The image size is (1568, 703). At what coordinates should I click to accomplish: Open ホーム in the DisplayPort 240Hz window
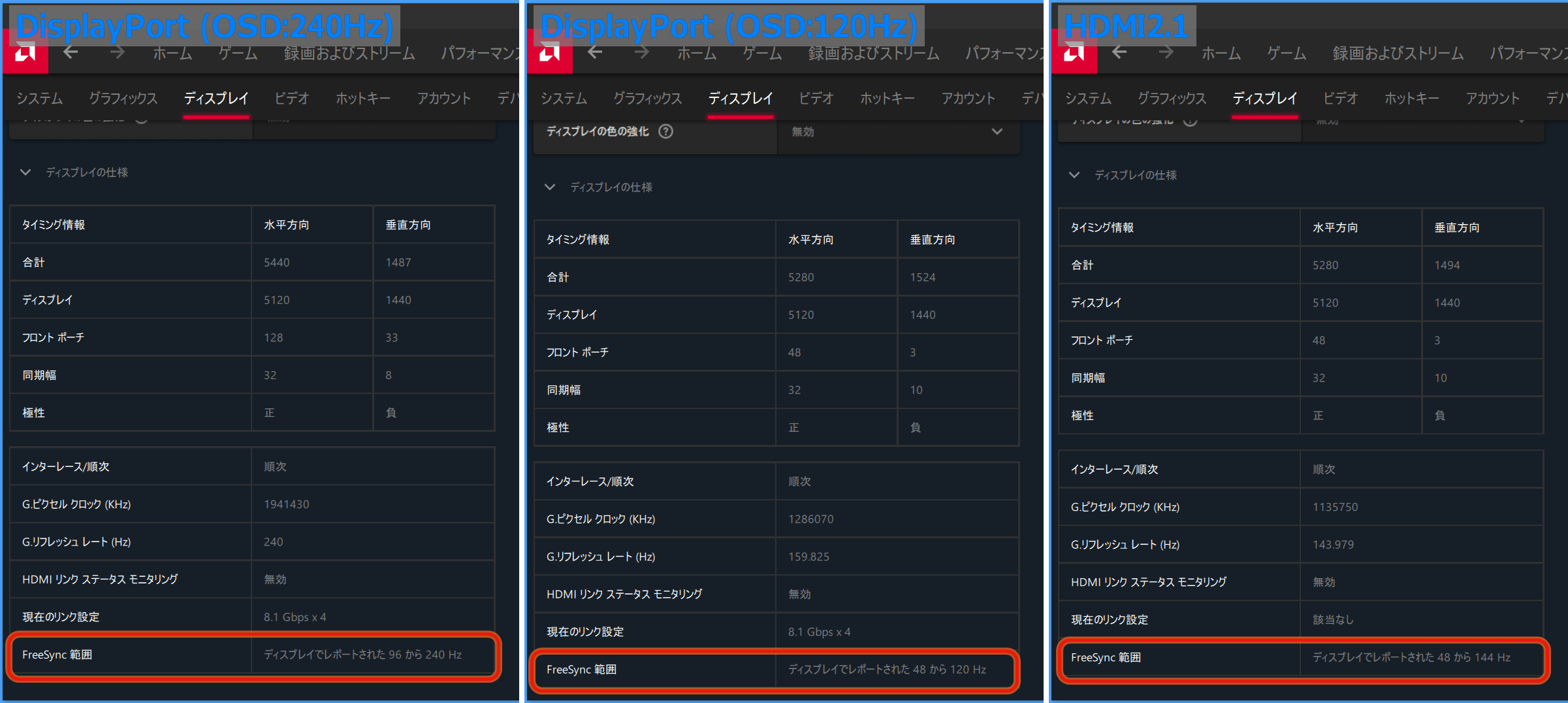[172, 54]
